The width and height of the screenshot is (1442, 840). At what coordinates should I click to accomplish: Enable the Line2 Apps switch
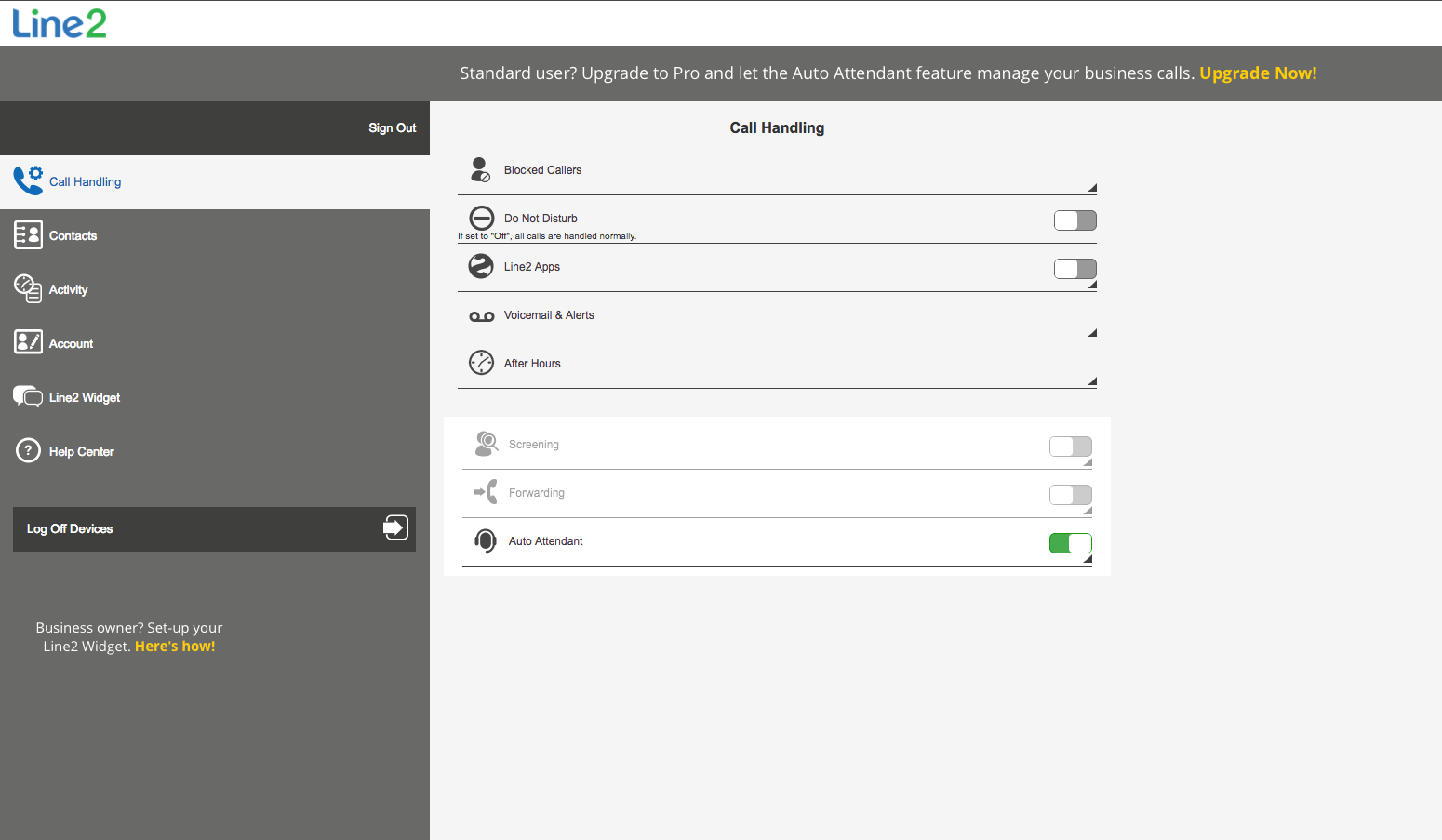coord(1075,269)
